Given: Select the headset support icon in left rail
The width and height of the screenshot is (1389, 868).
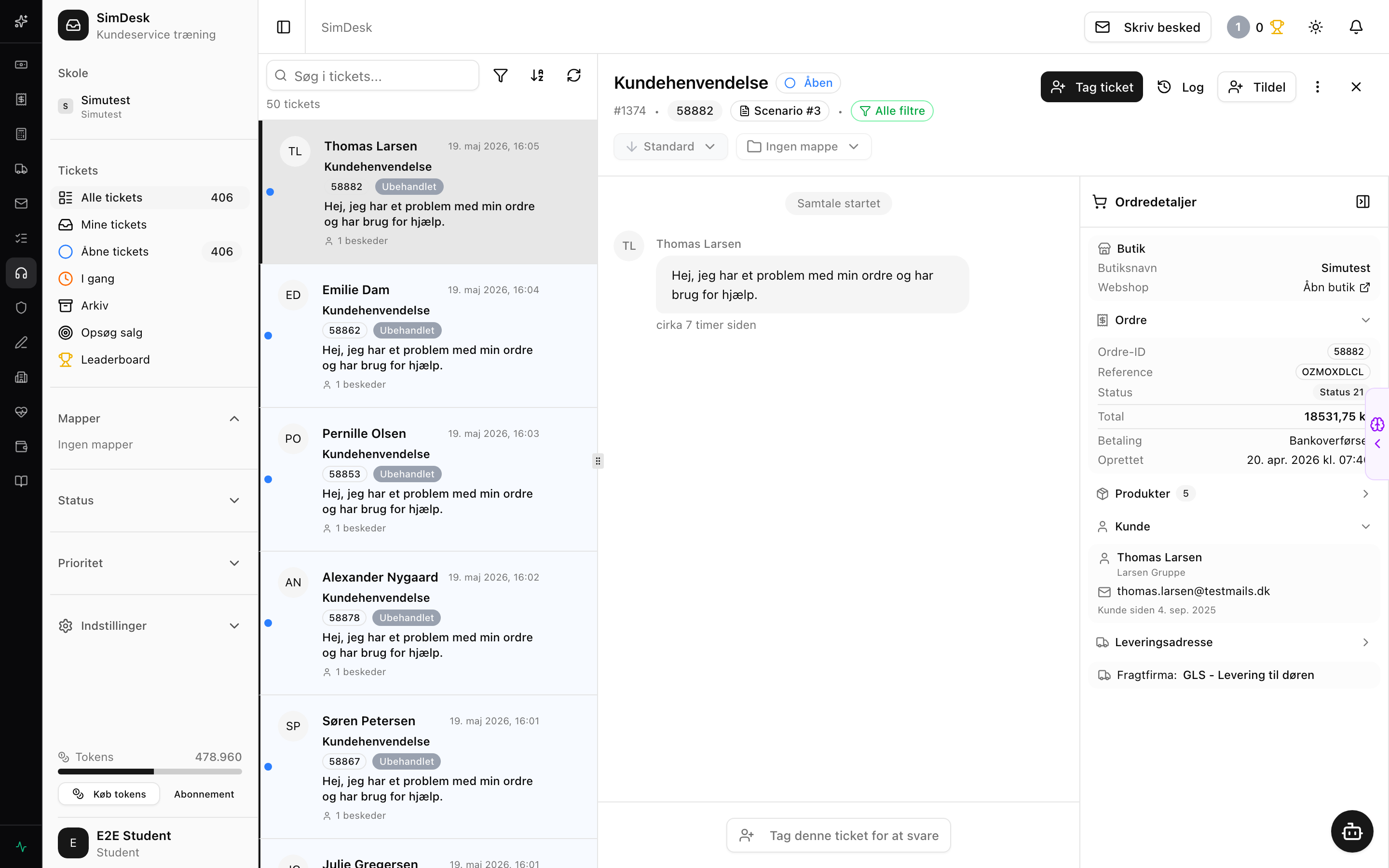Looking at the screenshot, I should point(21,273).
